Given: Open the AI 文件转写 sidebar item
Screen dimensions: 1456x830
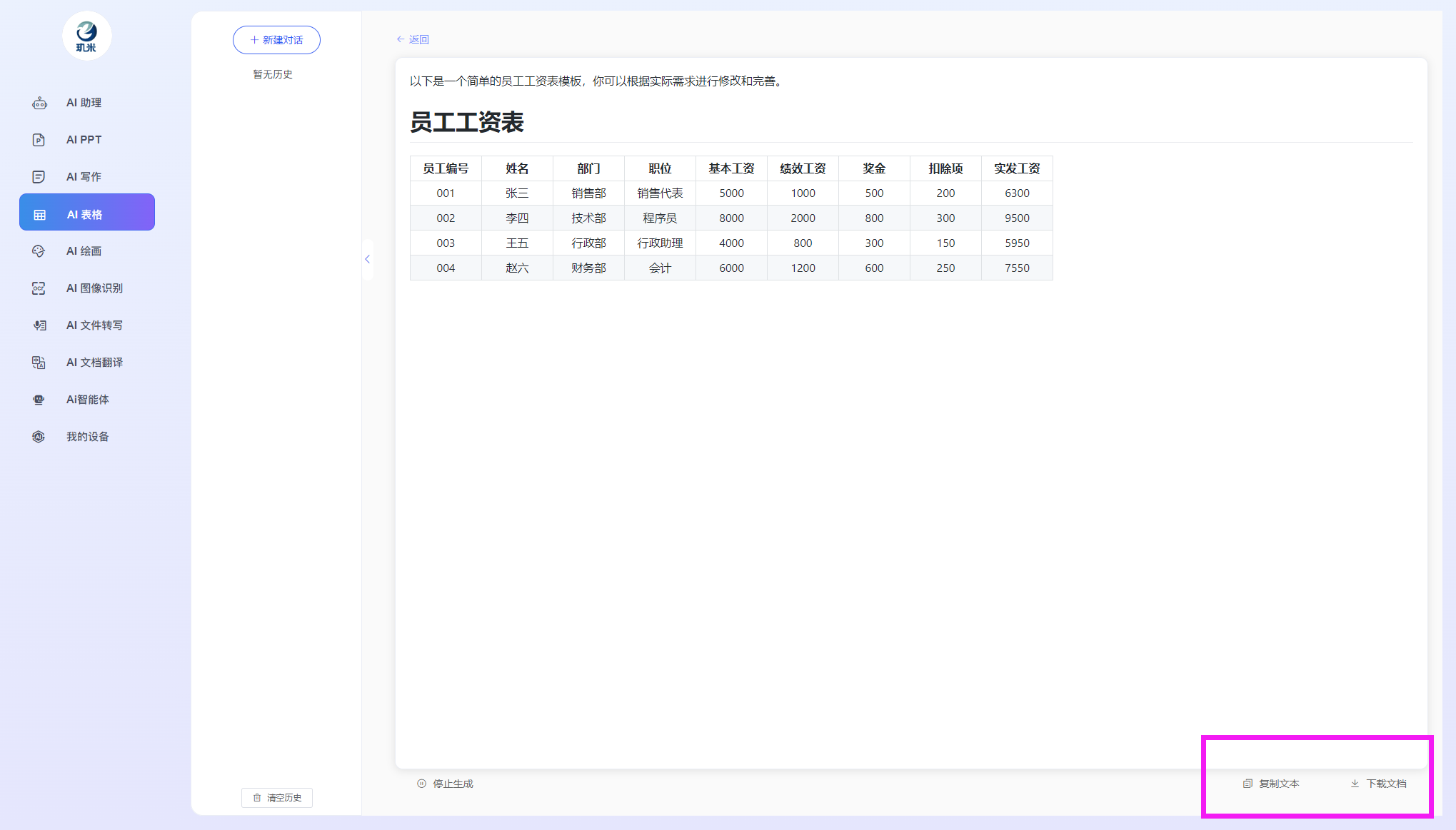Looking at the screenshot, I should (x=94, y=325).
